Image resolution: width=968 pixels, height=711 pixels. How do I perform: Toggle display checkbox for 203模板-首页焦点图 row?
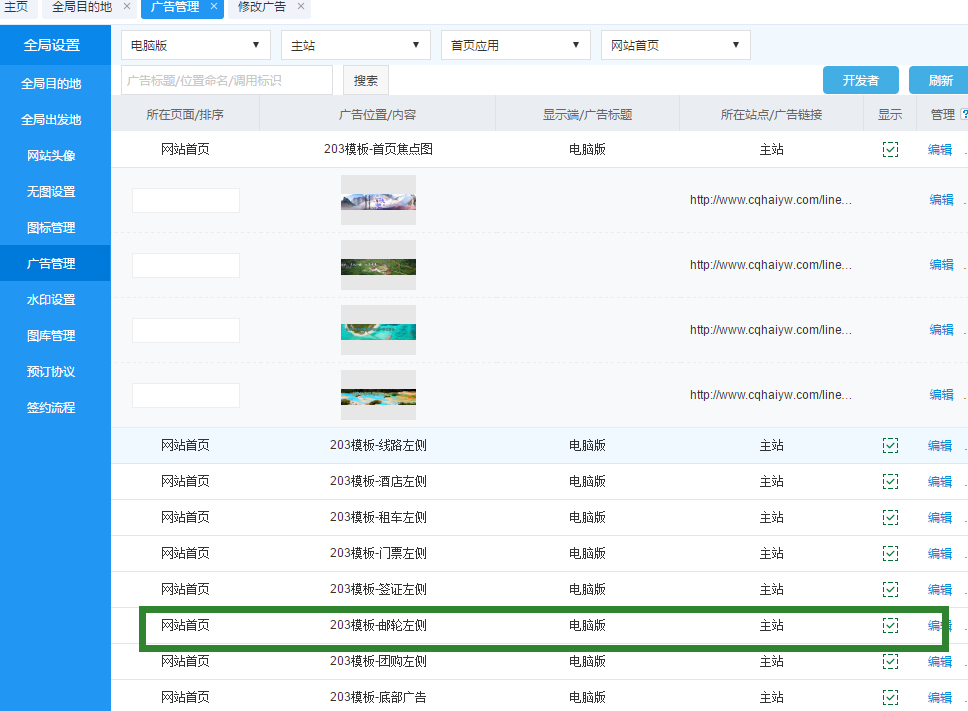coord(890,149)
